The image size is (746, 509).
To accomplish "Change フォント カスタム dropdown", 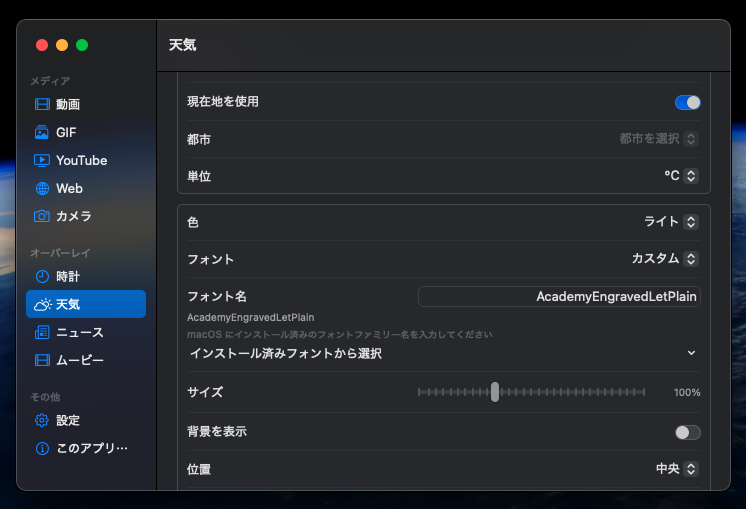I will point(664,259).
